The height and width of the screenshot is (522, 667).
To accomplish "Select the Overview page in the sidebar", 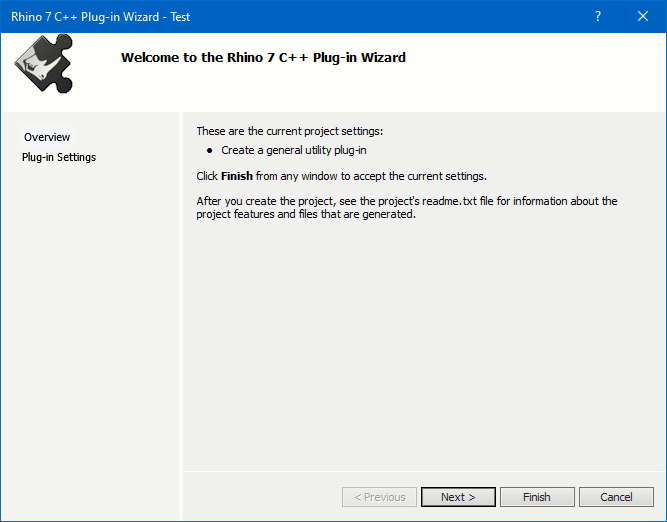I will 47,137.
